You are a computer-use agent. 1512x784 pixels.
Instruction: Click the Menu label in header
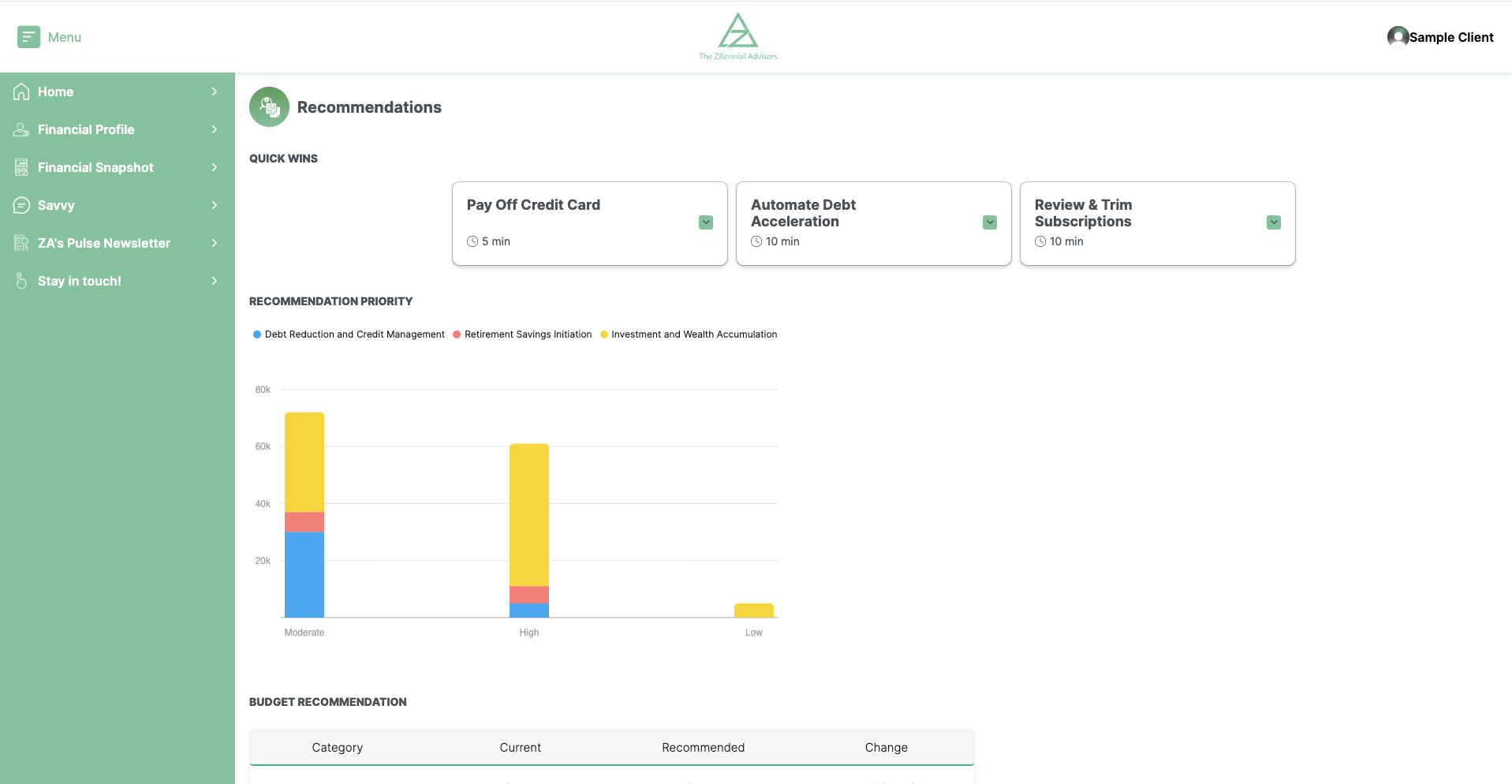point(65,37)
